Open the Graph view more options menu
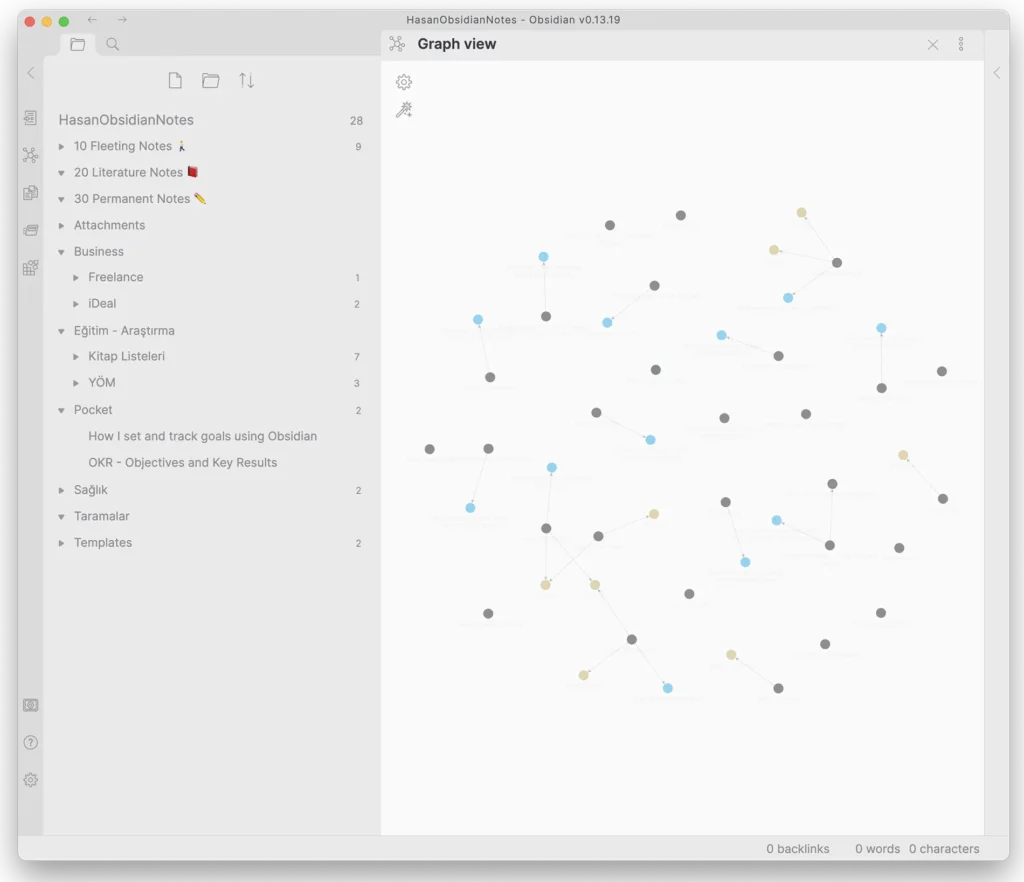Screen dimensions: 1024x882 tap(961, 44)
